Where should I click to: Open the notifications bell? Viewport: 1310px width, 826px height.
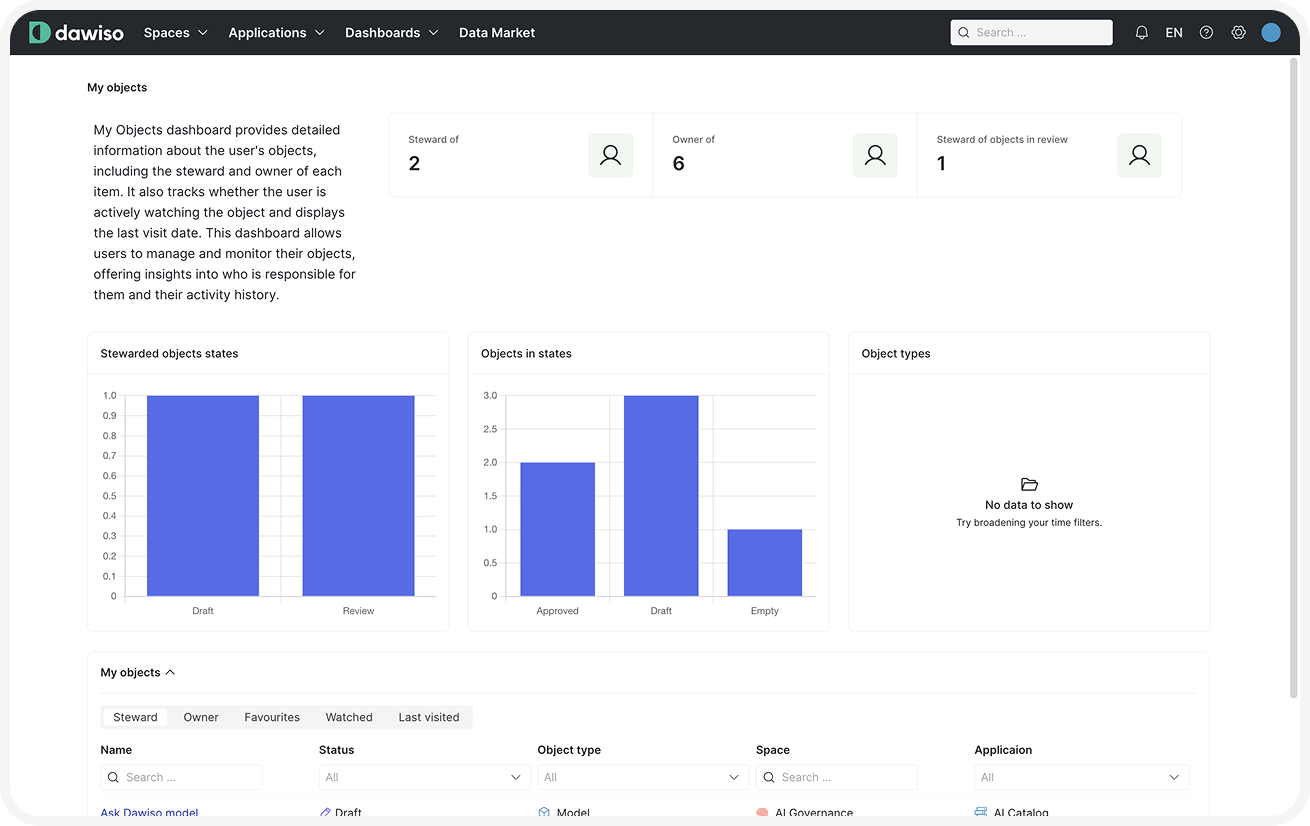(x=1141, y=32)
